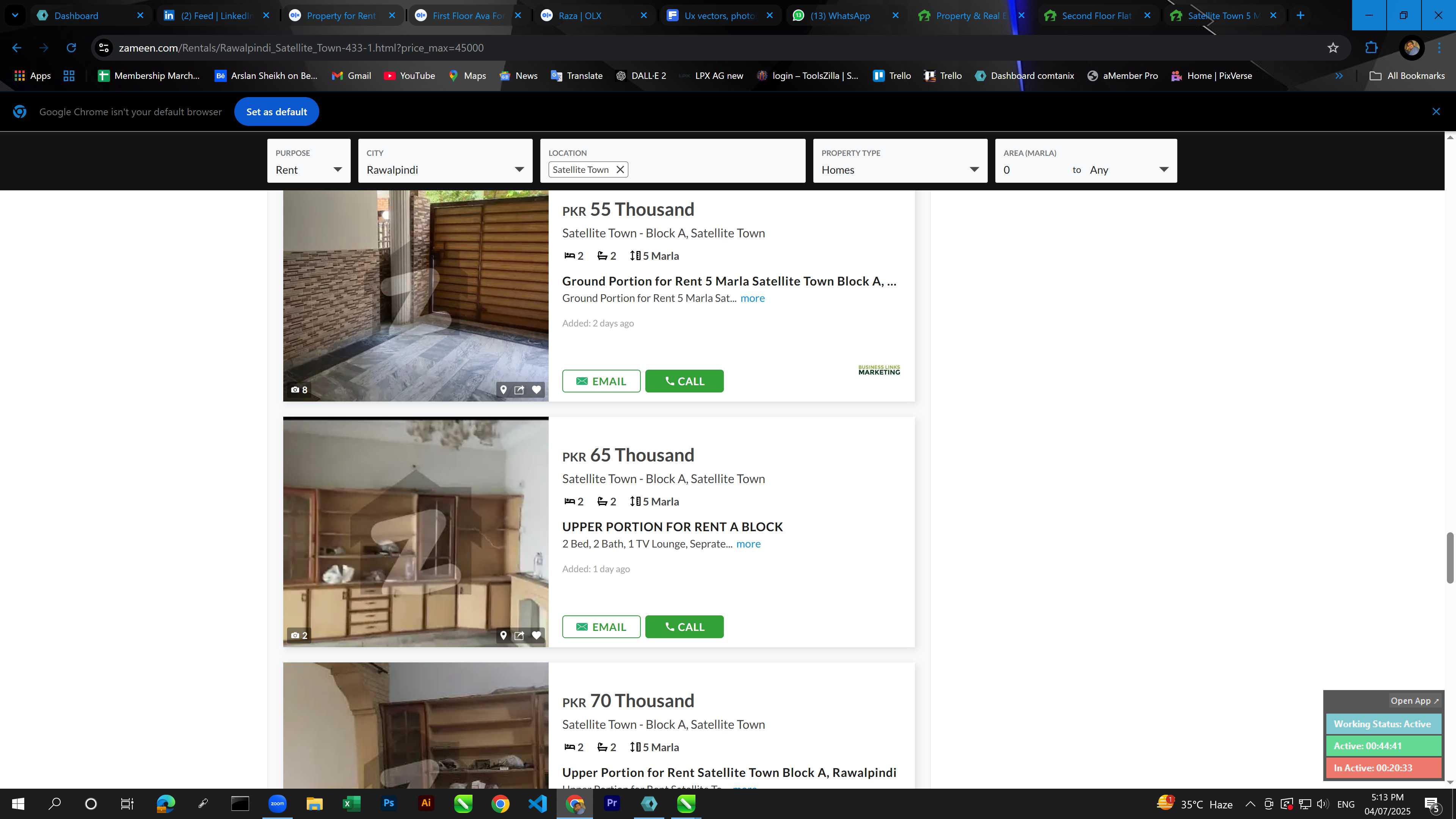Open the 55 Thousand listing photo thumbnail
This screenshot has height=819, width=1456.
[416, 296]
